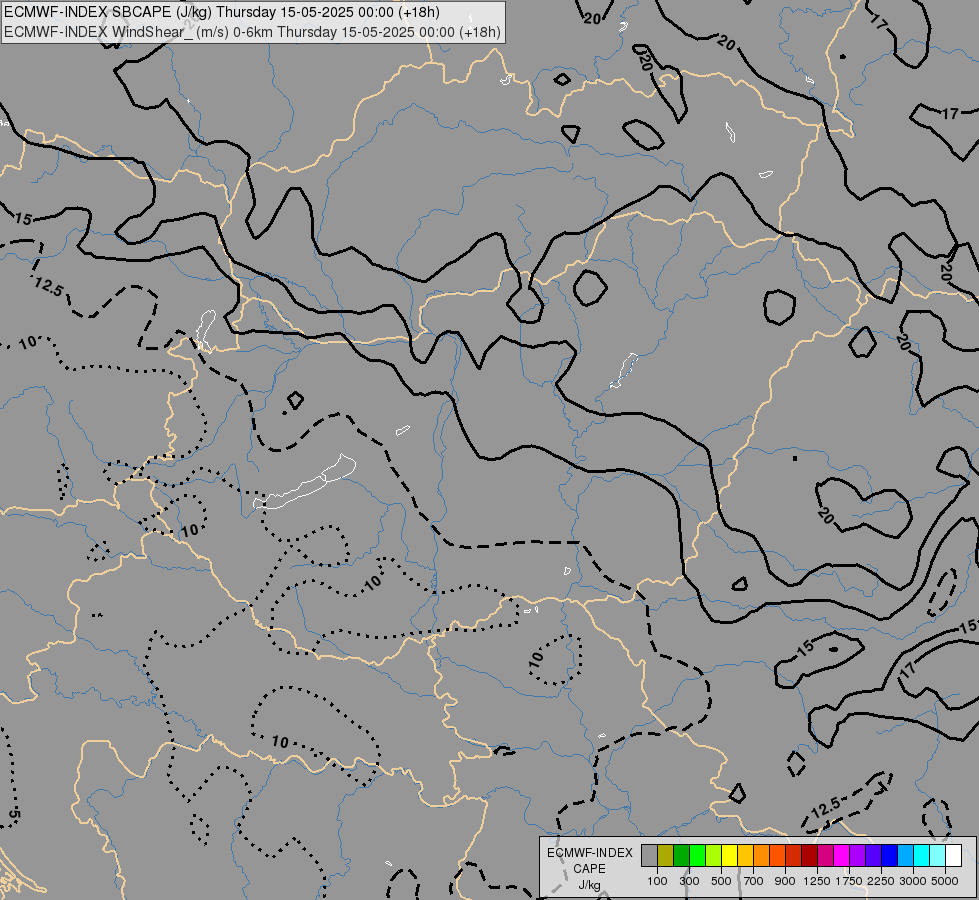Select the dark green legend swatch
The image size is (979, 900).
pos(681,855)
